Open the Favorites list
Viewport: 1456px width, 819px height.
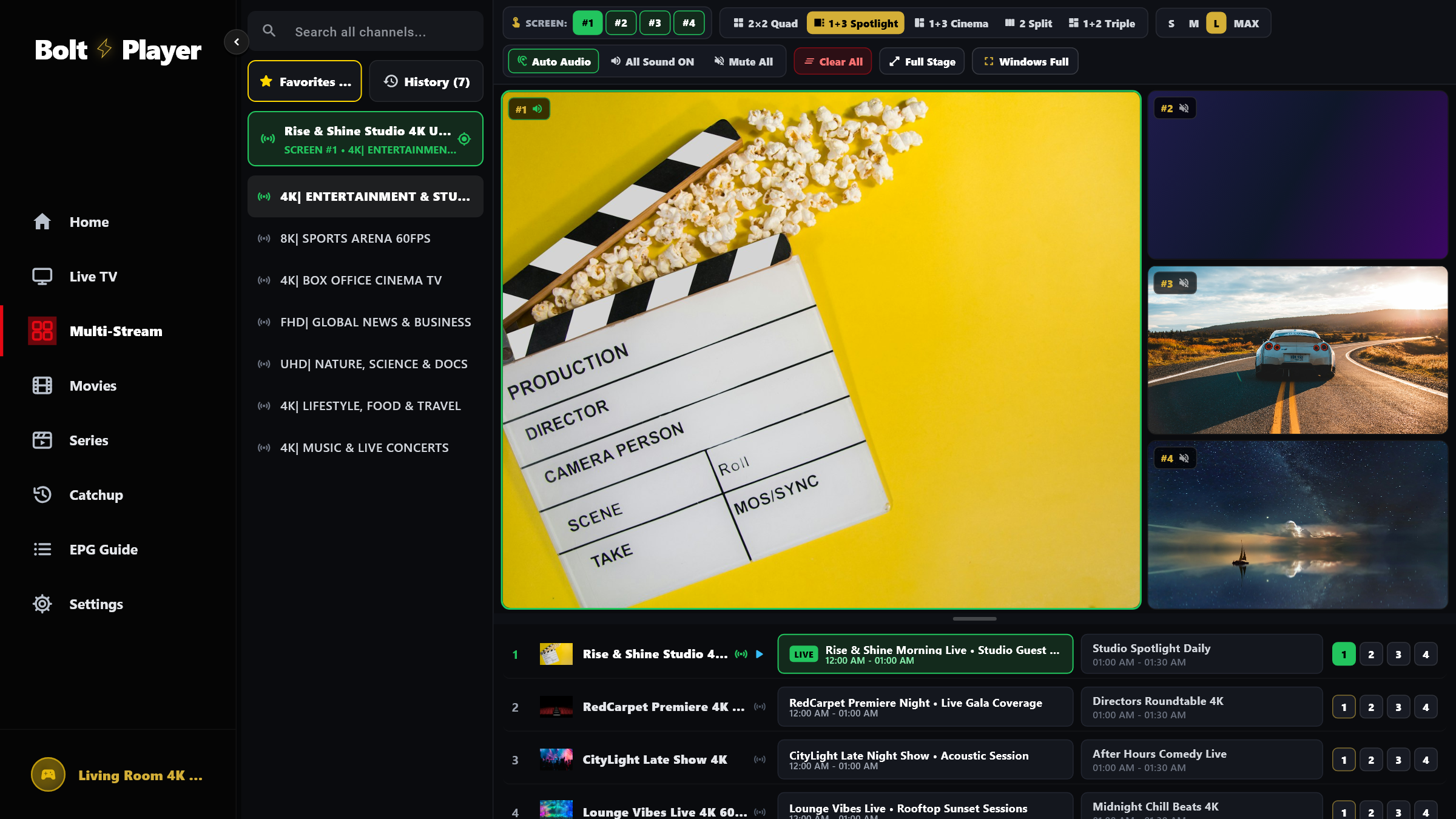[x=305, y=81]
